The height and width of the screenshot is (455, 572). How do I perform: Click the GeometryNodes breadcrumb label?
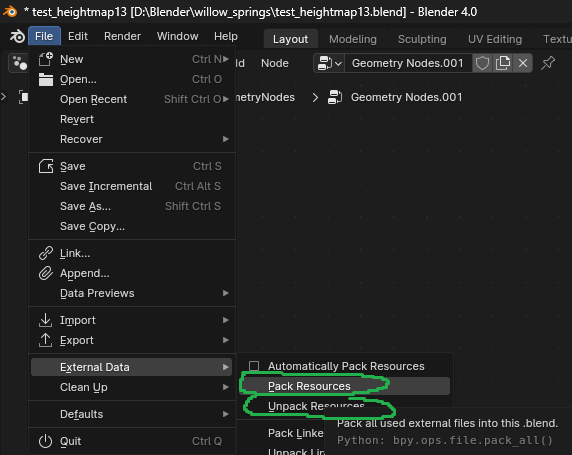[x=265, y=97]
